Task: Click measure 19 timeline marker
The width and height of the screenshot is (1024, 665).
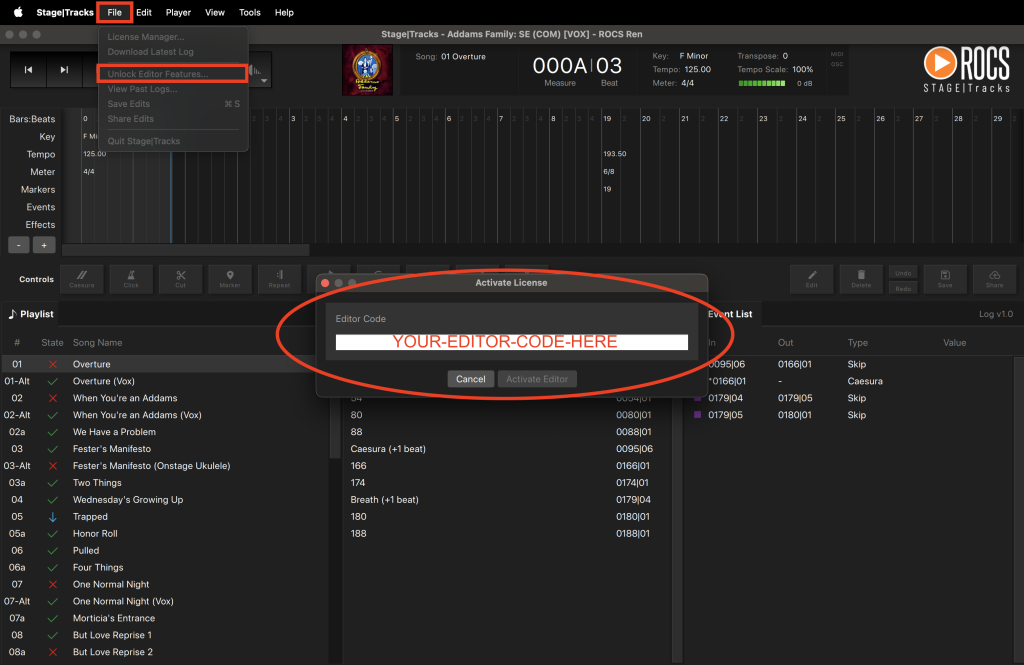Action: [x=607, y=189]
